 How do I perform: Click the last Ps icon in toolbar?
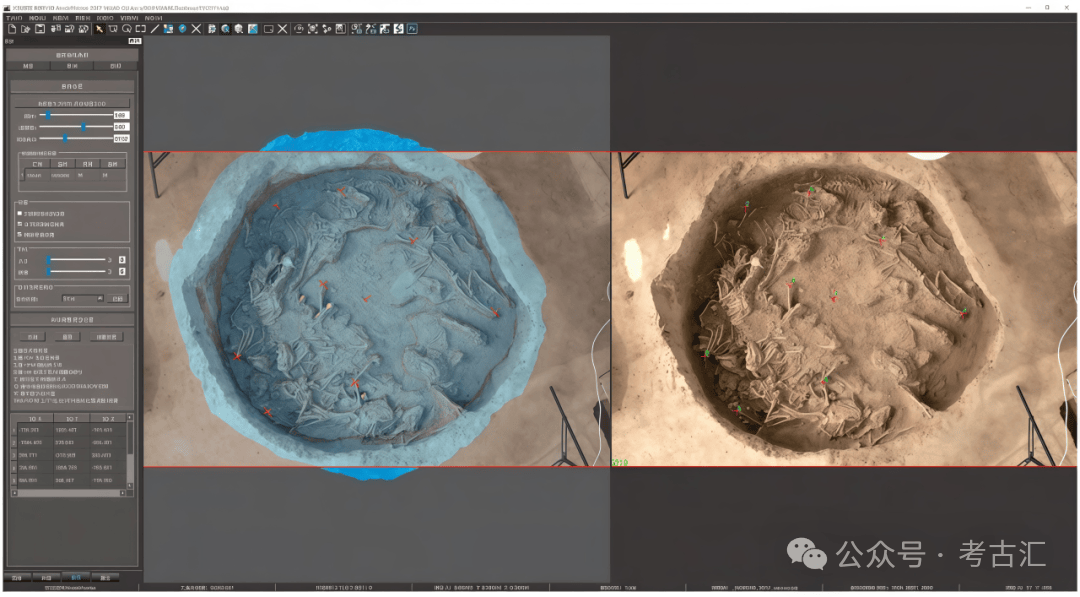pyautogui.click(x=412, y=29)
